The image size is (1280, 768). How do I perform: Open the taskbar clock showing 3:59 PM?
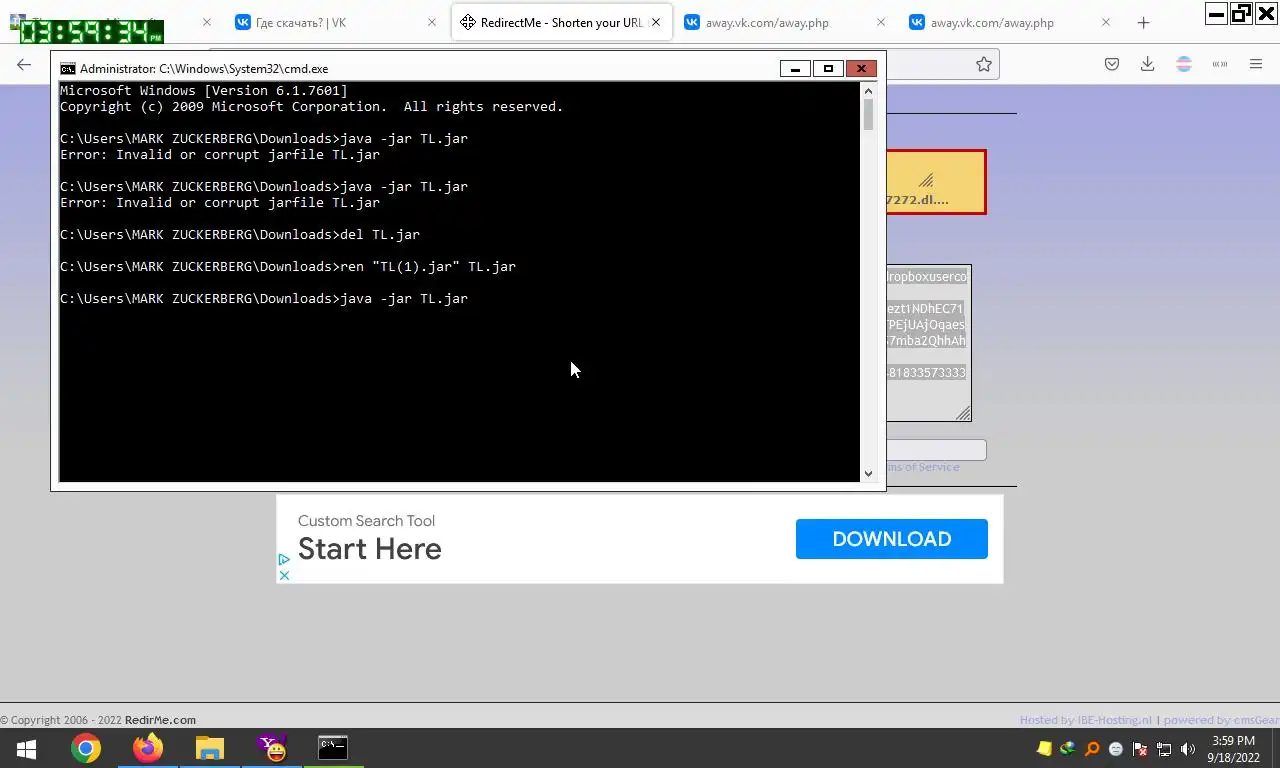click(1233, 749)
